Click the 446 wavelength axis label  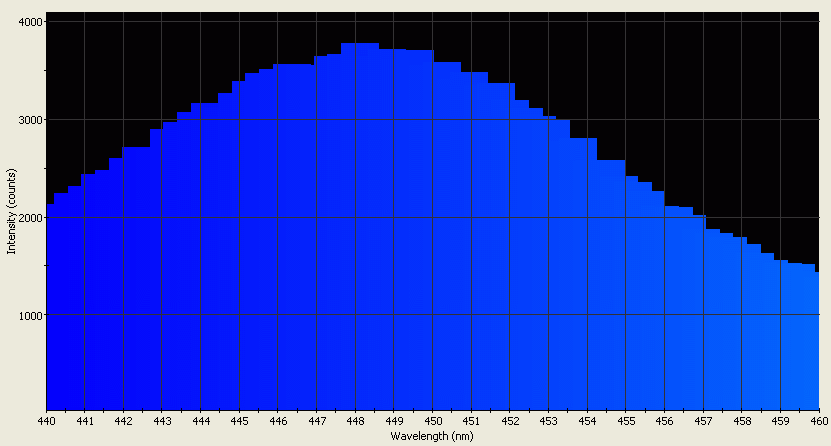(x=278, y=421)
